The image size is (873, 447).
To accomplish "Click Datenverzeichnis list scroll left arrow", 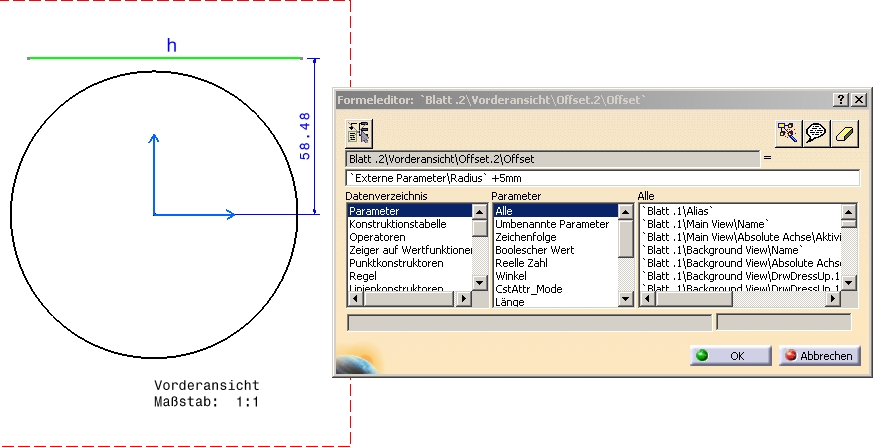I will [355, 299].
